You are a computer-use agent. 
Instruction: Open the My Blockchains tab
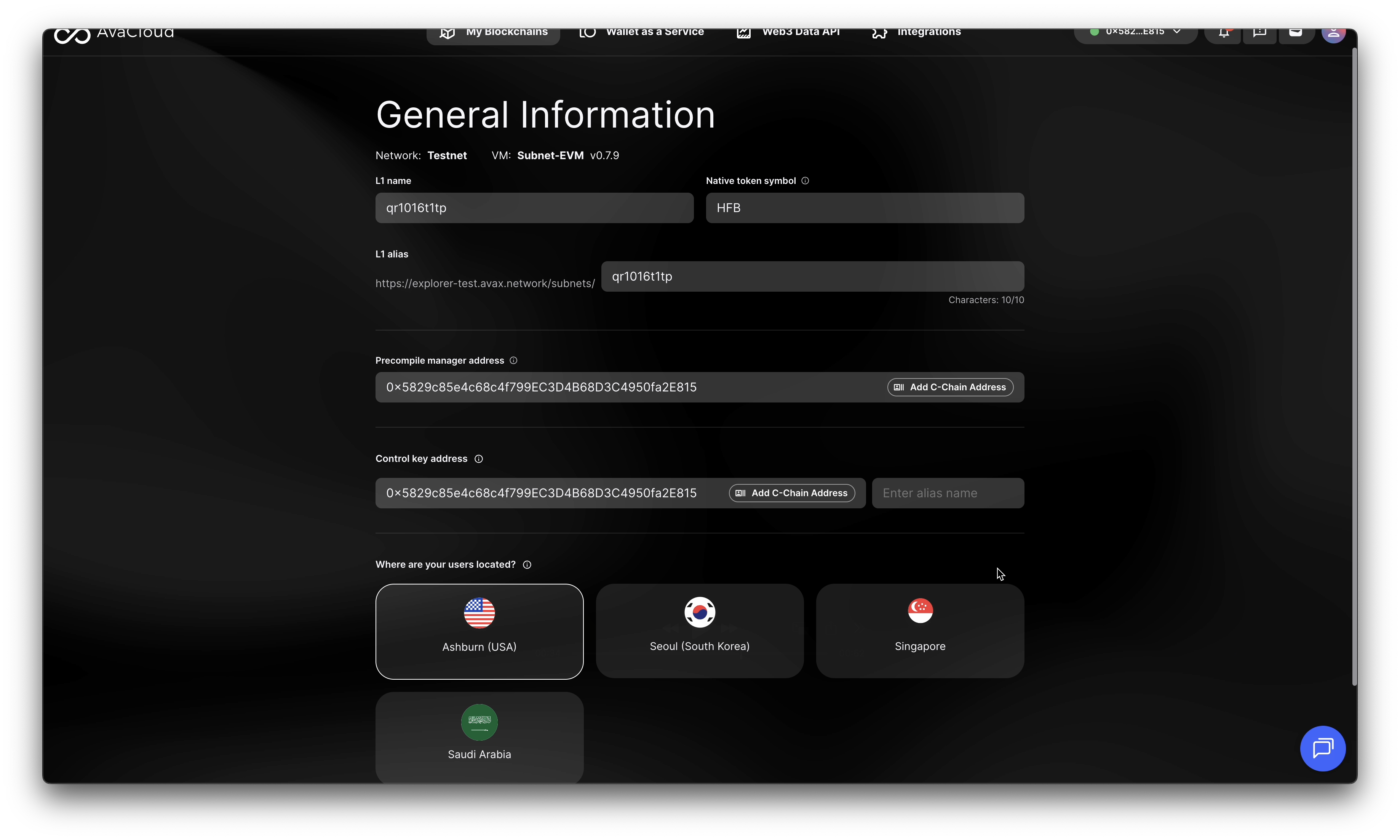[493, 33]
